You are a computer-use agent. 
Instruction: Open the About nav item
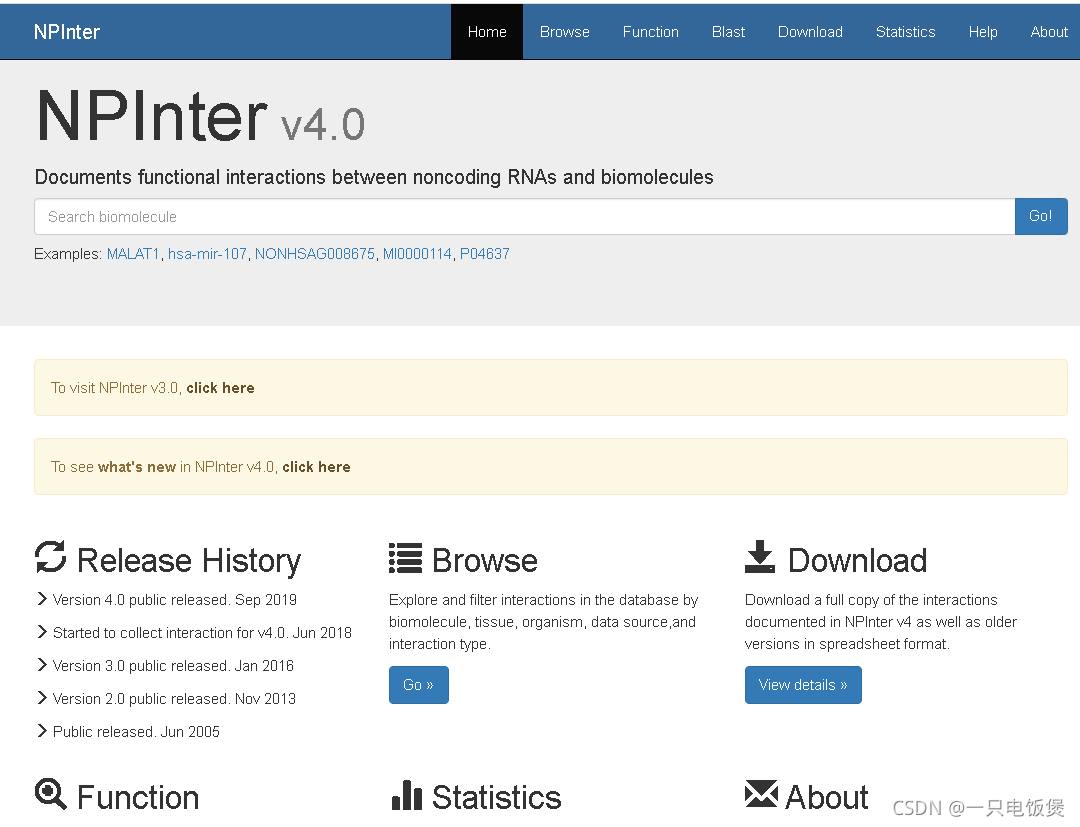1048,32
